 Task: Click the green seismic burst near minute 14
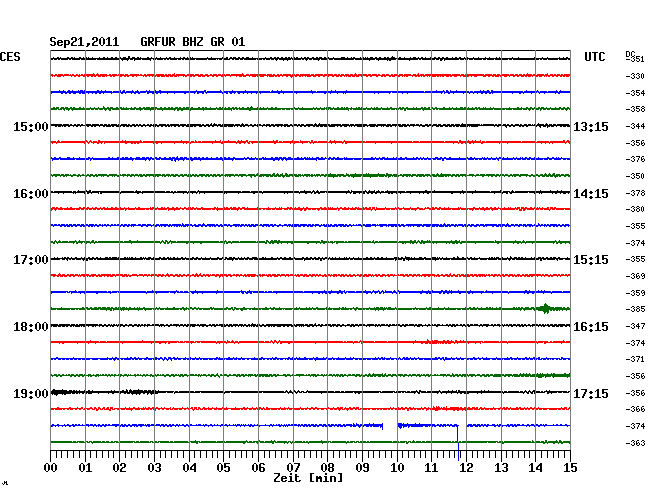tap(544, 308)
